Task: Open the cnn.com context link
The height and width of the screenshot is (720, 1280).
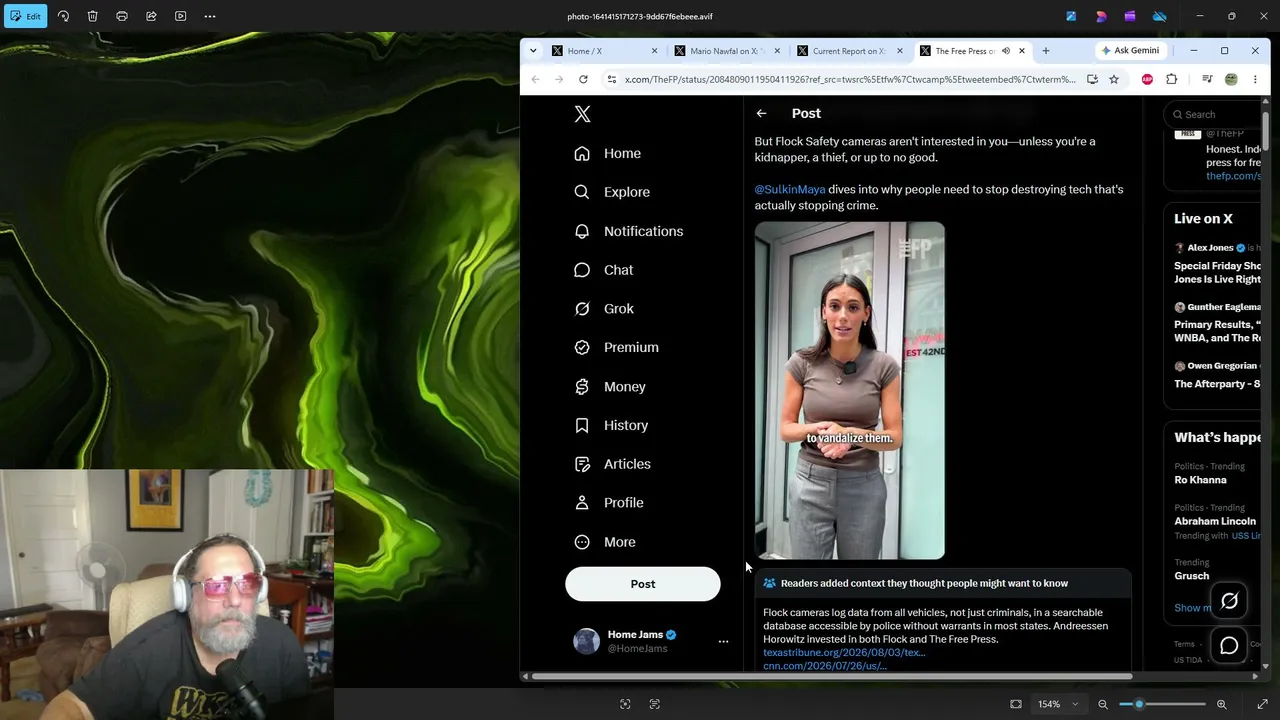Action: [x=825, y=666]
